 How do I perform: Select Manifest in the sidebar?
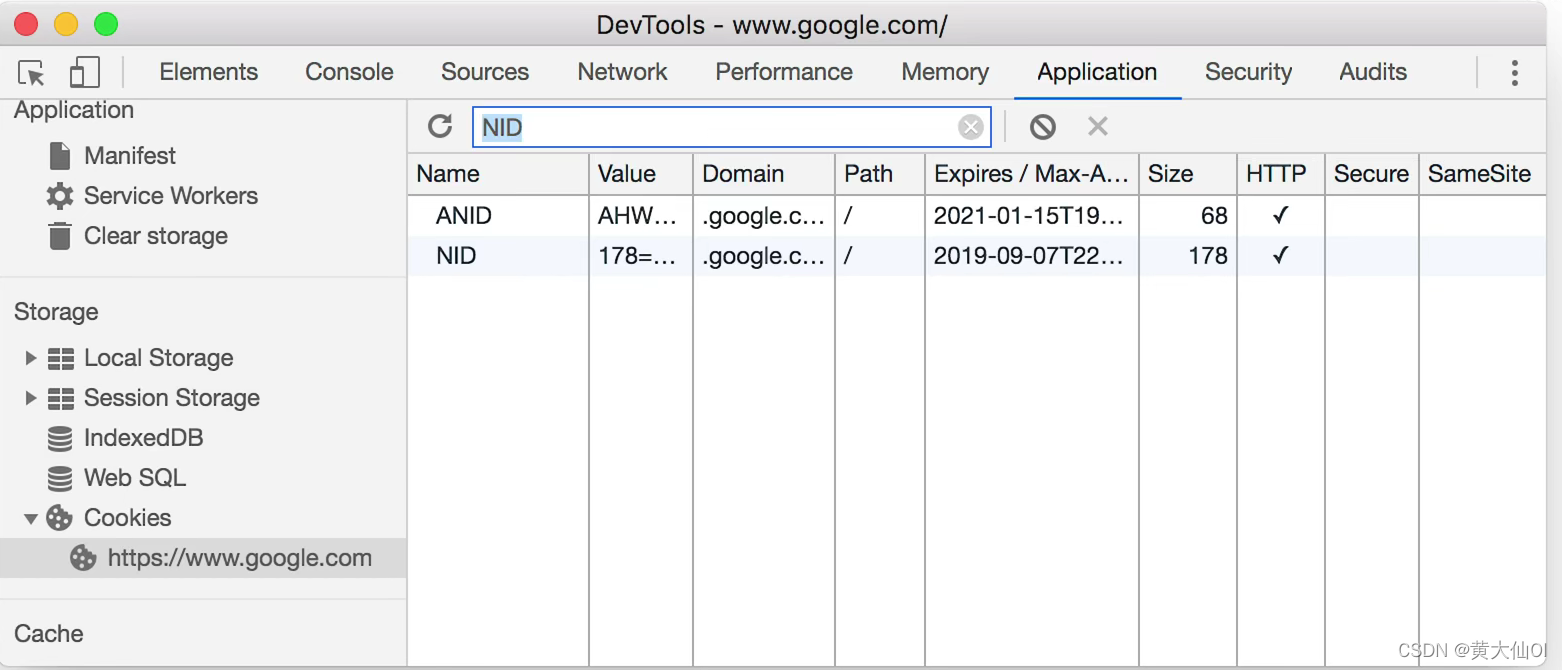130,156
